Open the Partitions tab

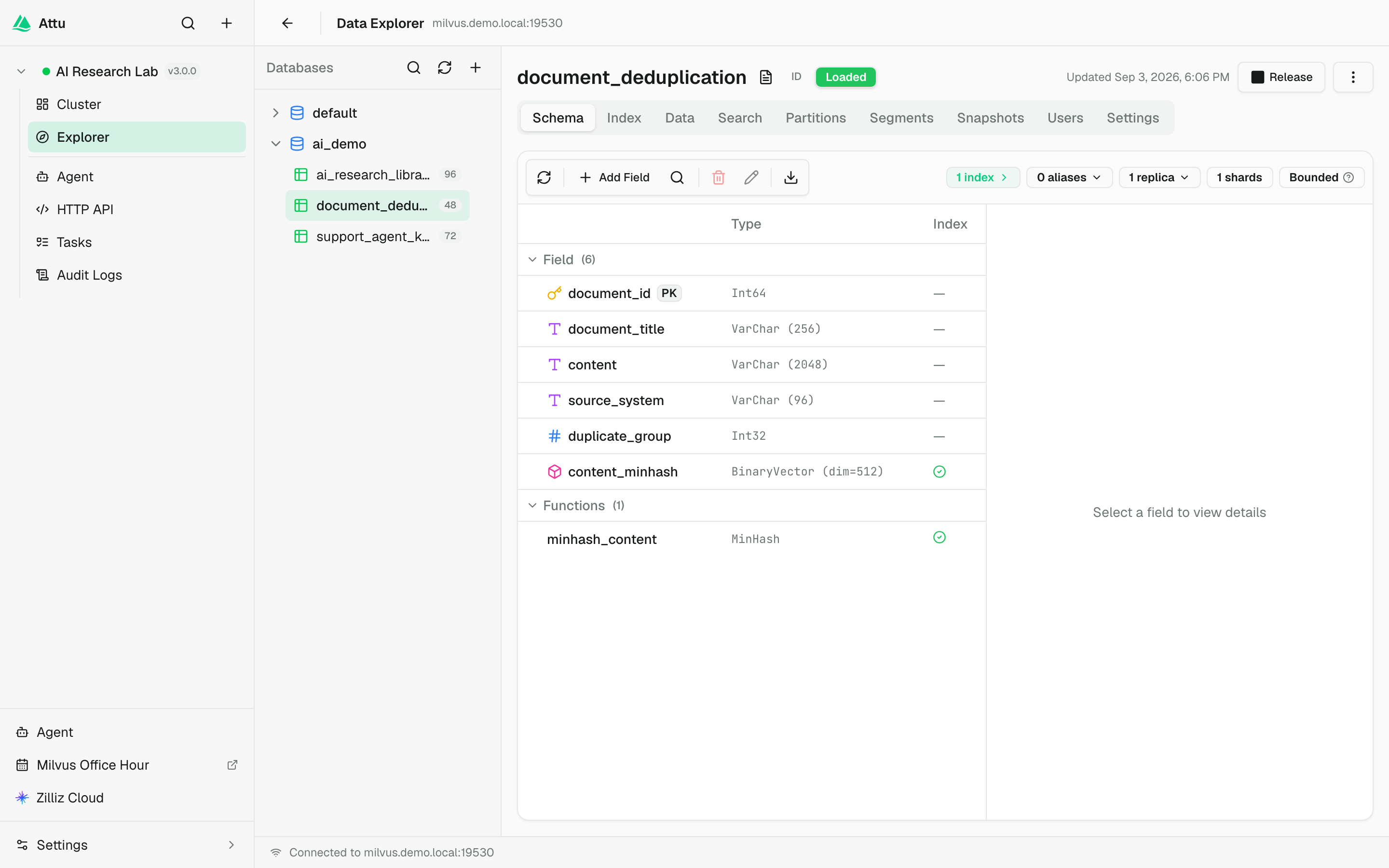(x=816, y=118)
